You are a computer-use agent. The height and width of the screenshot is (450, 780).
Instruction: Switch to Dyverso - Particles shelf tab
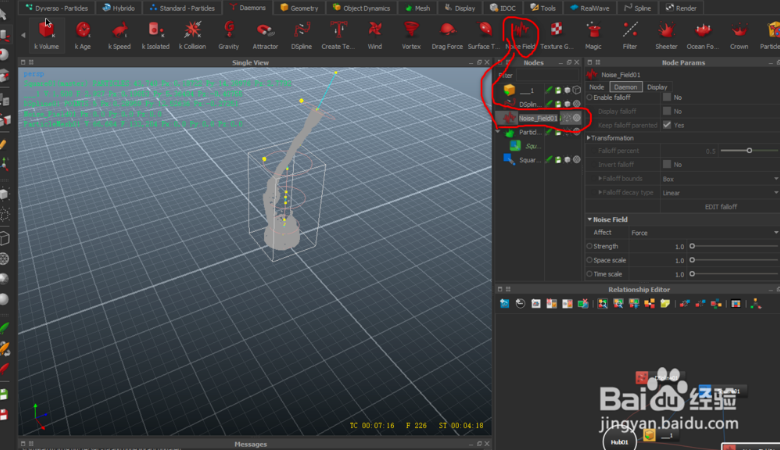tap(56, 7)
